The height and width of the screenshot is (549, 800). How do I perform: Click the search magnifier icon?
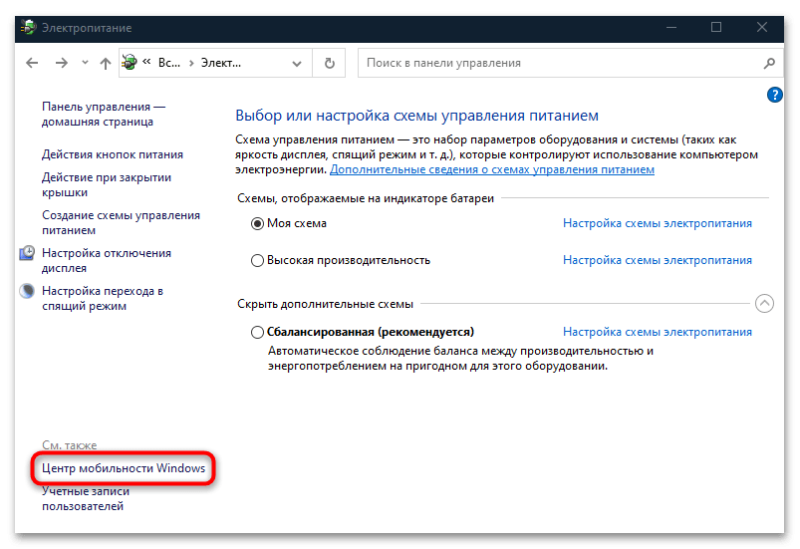[x=769, y=63]
